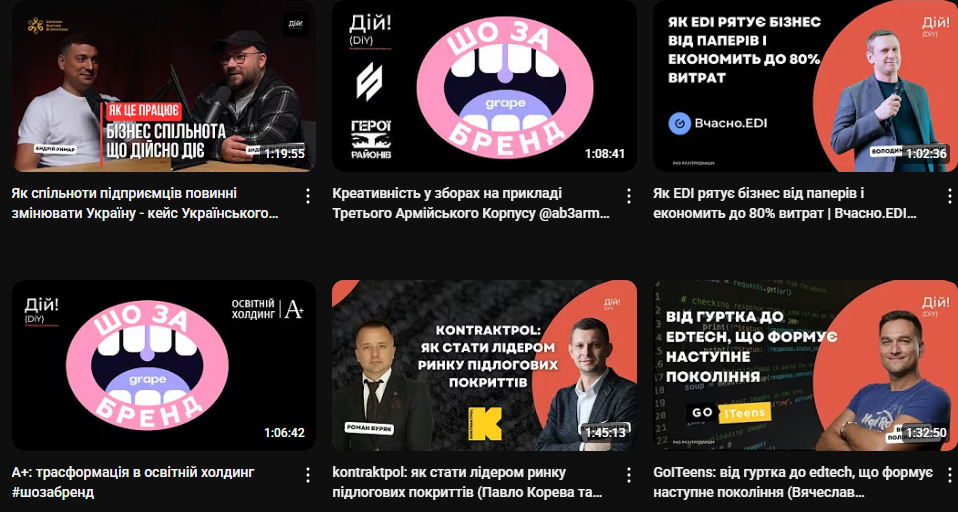Open 'Шо за бренд' thumbnail with Герої Районів

tap(484, 86)
